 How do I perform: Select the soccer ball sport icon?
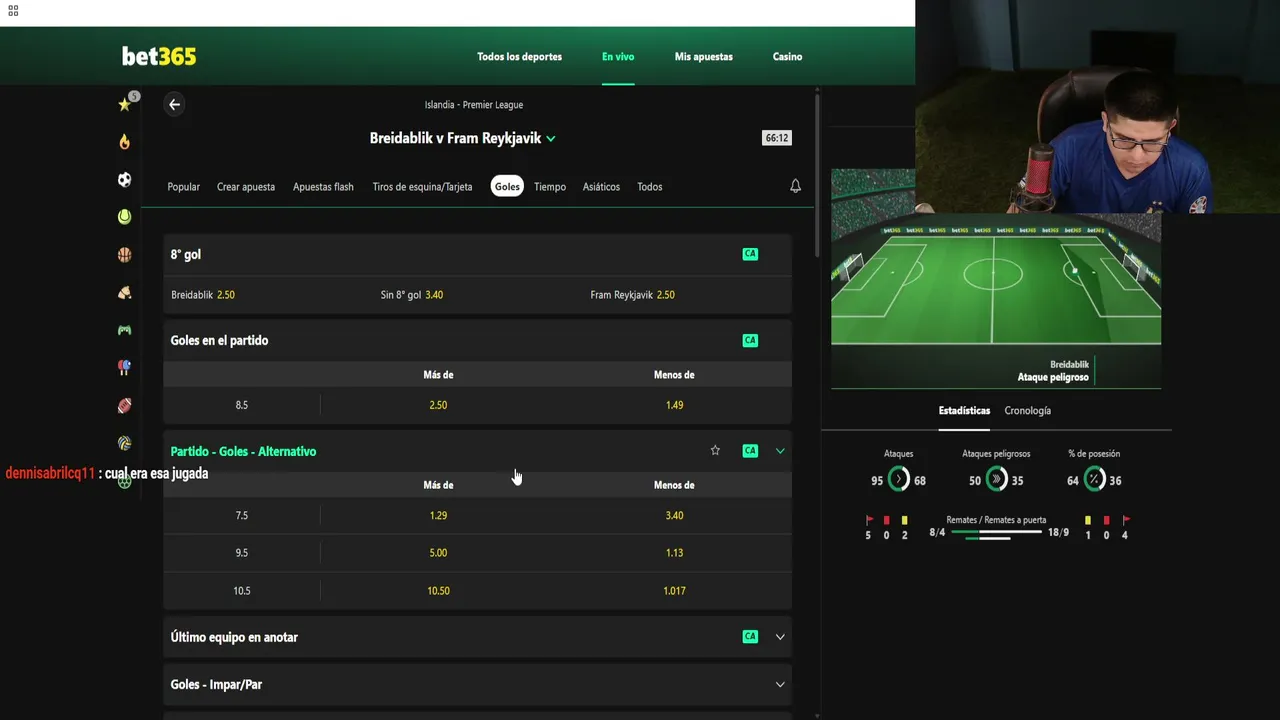124,180
